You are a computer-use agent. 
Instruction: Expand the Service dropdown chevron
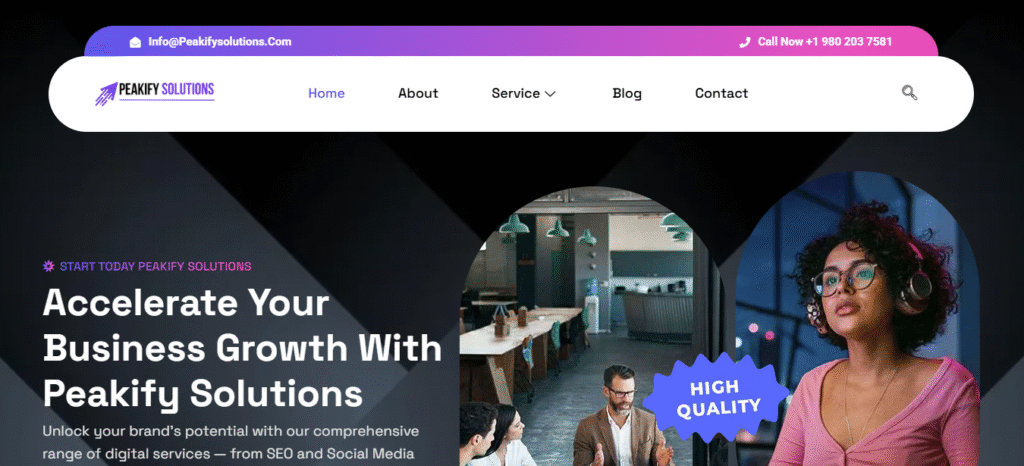[550, 94]
